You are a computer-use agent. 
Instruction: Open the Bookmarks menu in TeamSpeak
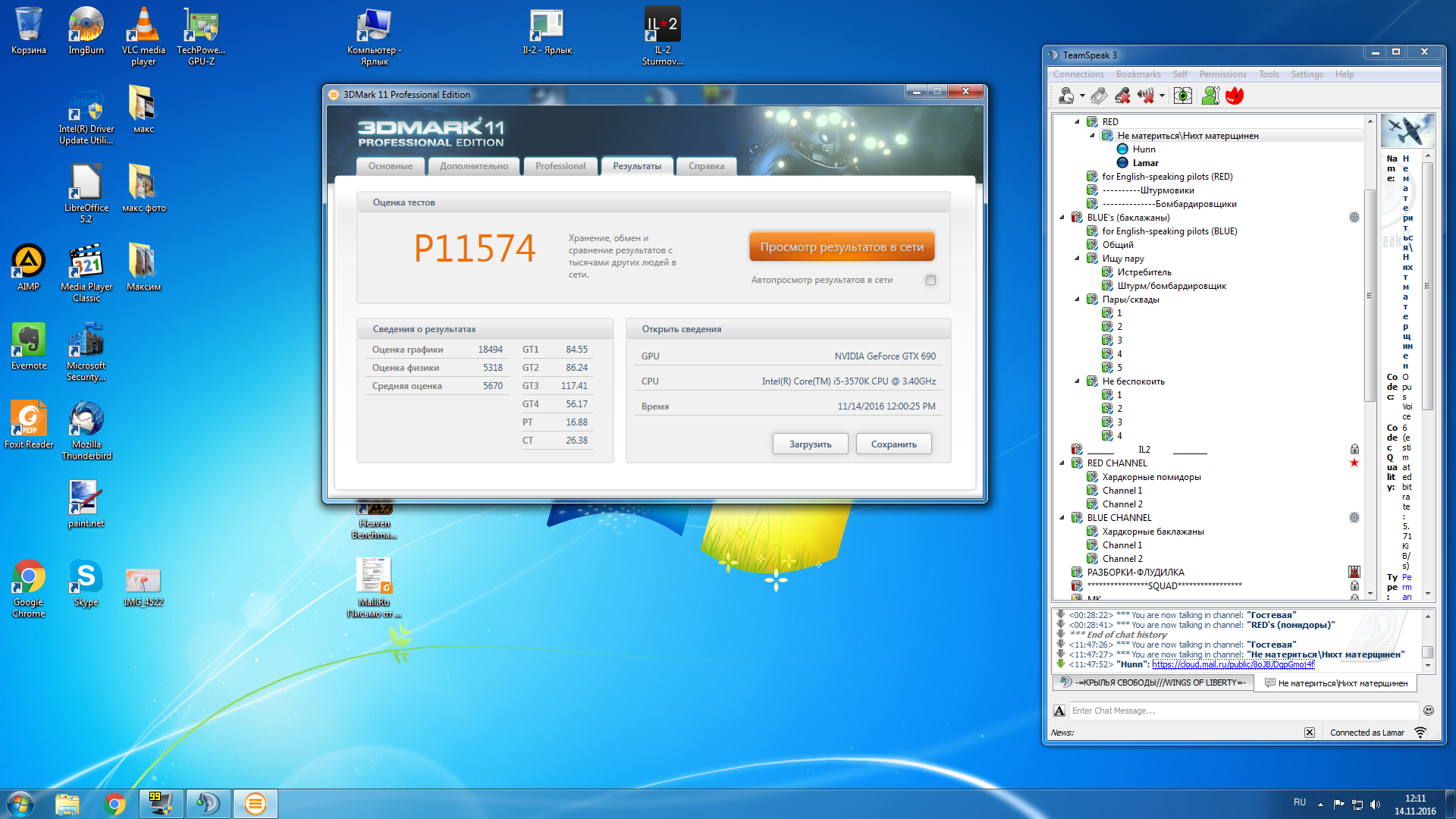pyautogui.click(x=1137, y=74)
